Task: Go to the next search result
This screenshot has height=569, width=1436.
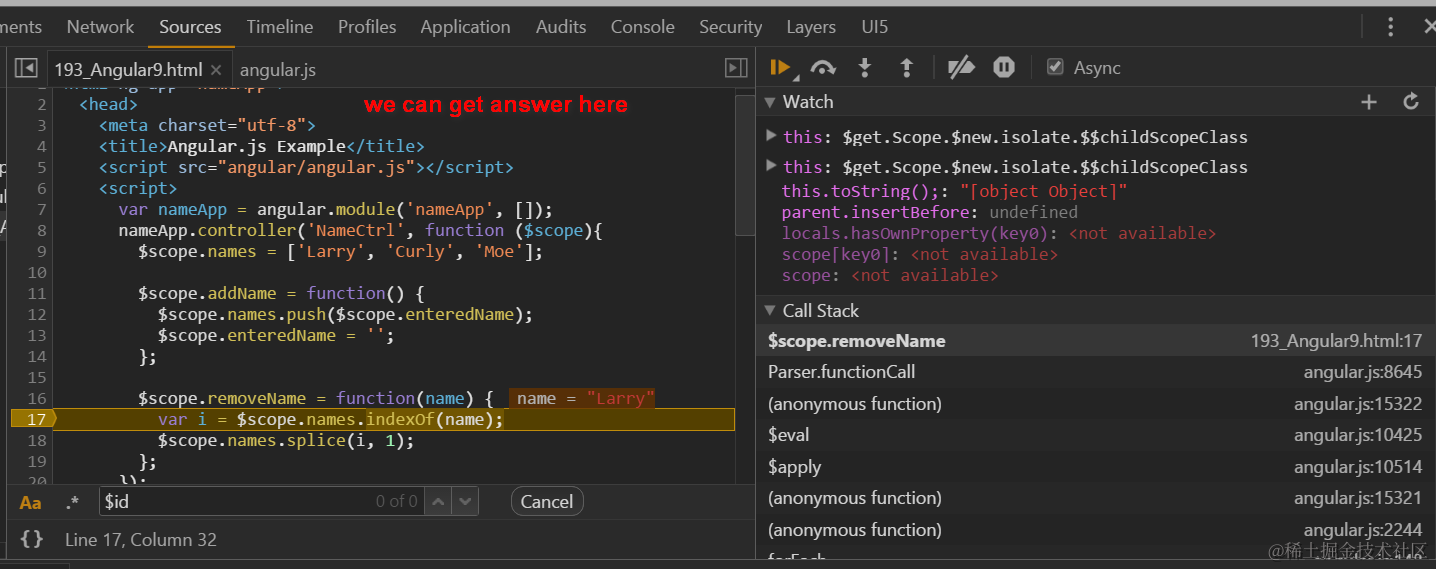Action: [x=465, y=501]
